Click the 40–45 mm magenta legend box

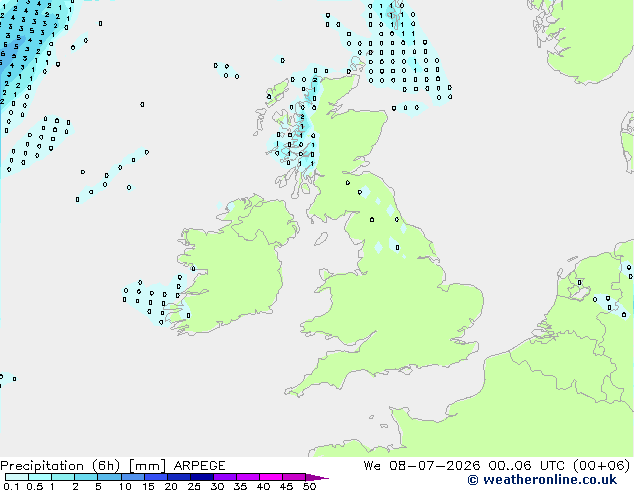tap(271, 477)
